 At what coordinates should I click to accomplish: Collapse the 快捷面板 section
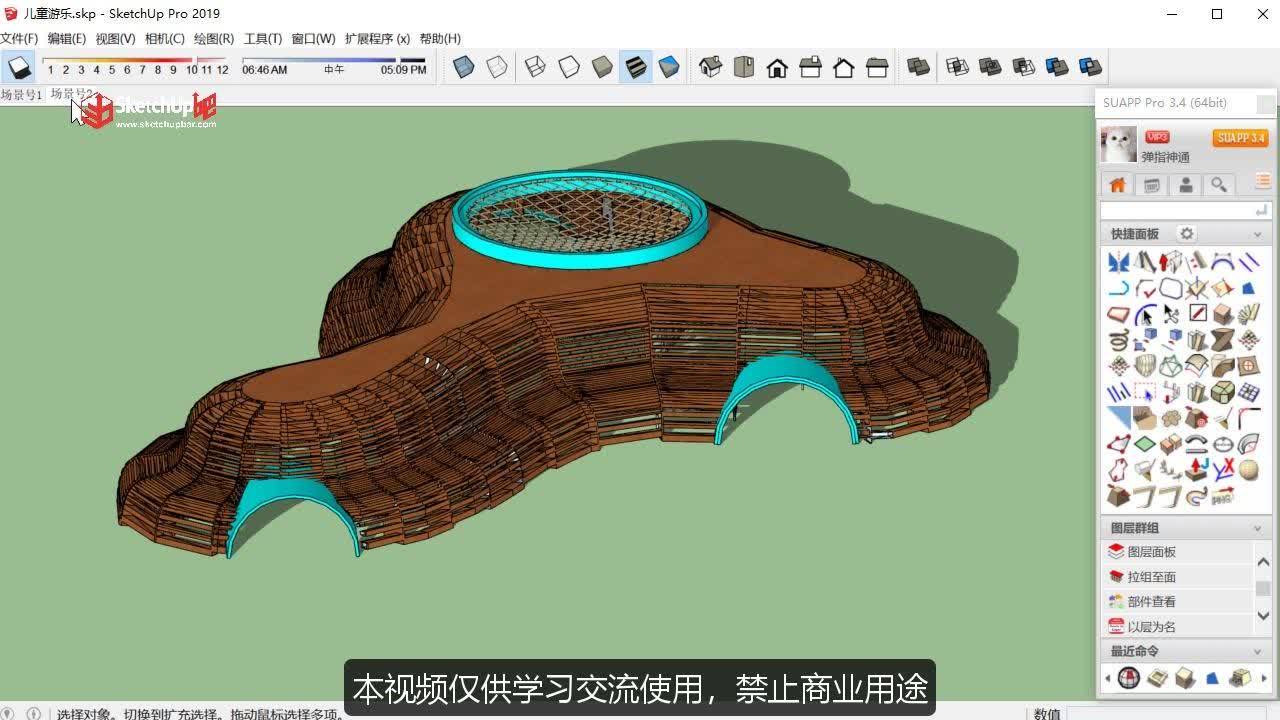1257,233
